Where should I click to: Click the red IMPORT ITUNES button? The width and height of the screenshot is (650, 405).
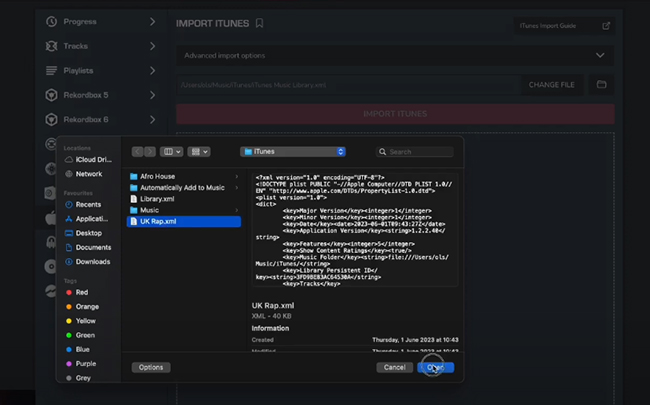coord(395,114)
